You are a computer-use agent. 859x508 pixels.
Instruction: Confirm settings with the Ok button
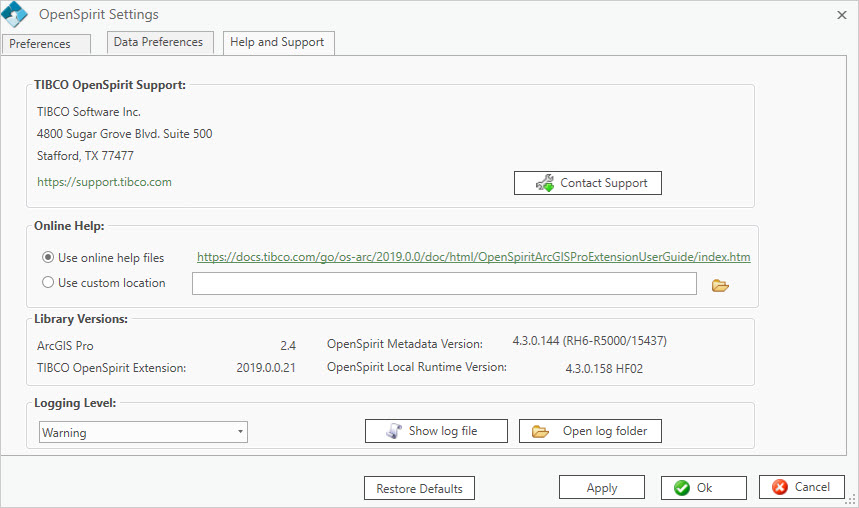703,487
